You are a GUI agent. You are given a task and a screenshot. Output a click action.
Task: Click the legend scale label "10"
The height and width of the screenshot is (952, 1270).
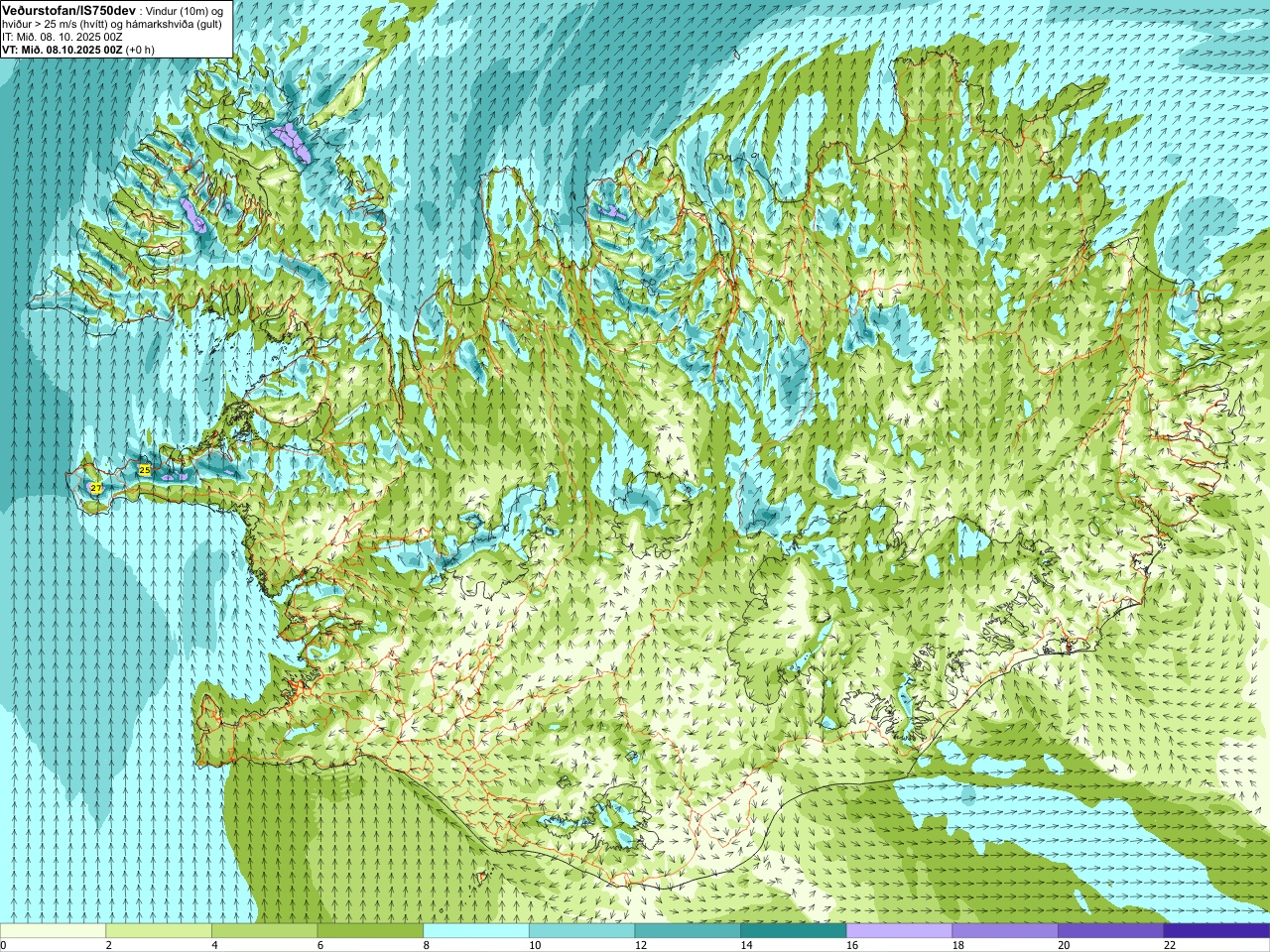click(x=534, y=945)
